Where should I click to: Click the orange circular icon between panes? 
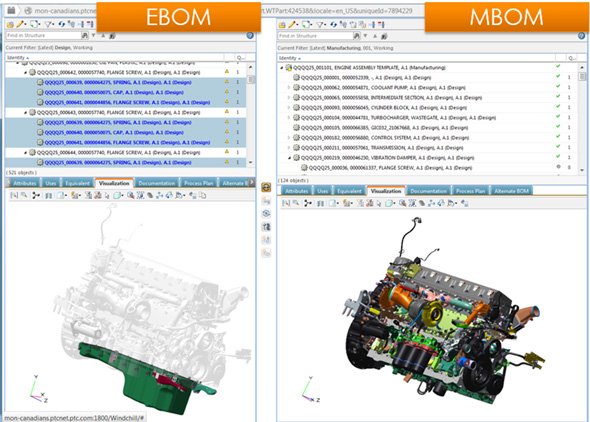[x=266, y=187]
